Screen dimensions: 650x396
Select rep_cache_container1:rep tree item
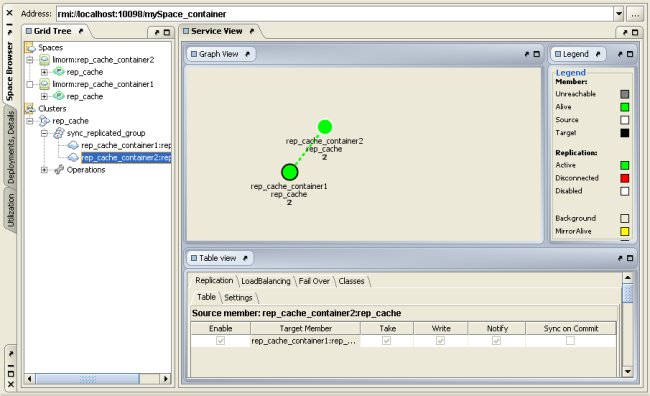pos(126,146)
